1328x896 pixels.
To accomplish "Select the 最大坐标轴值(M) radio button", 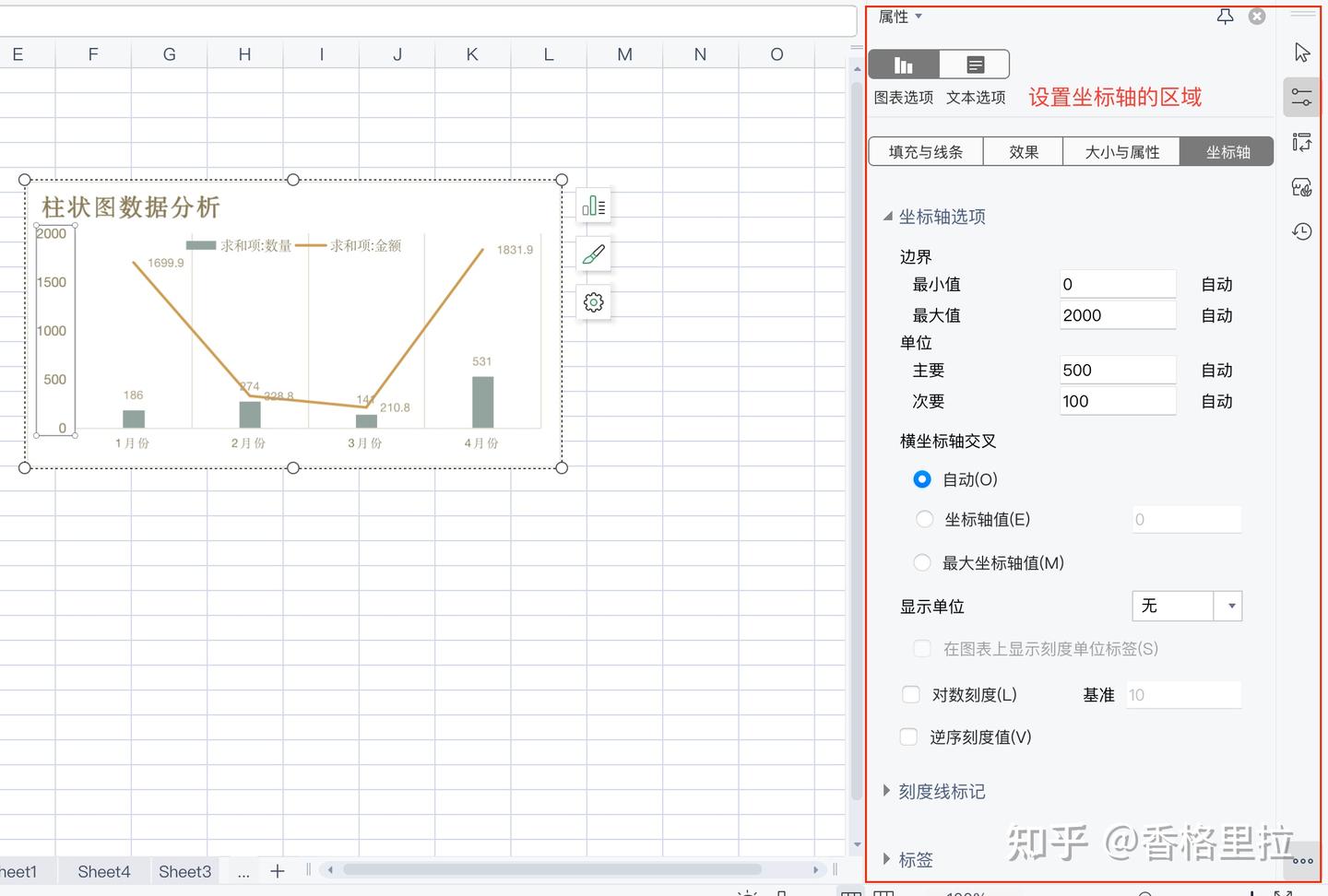I will pos(922,562).
